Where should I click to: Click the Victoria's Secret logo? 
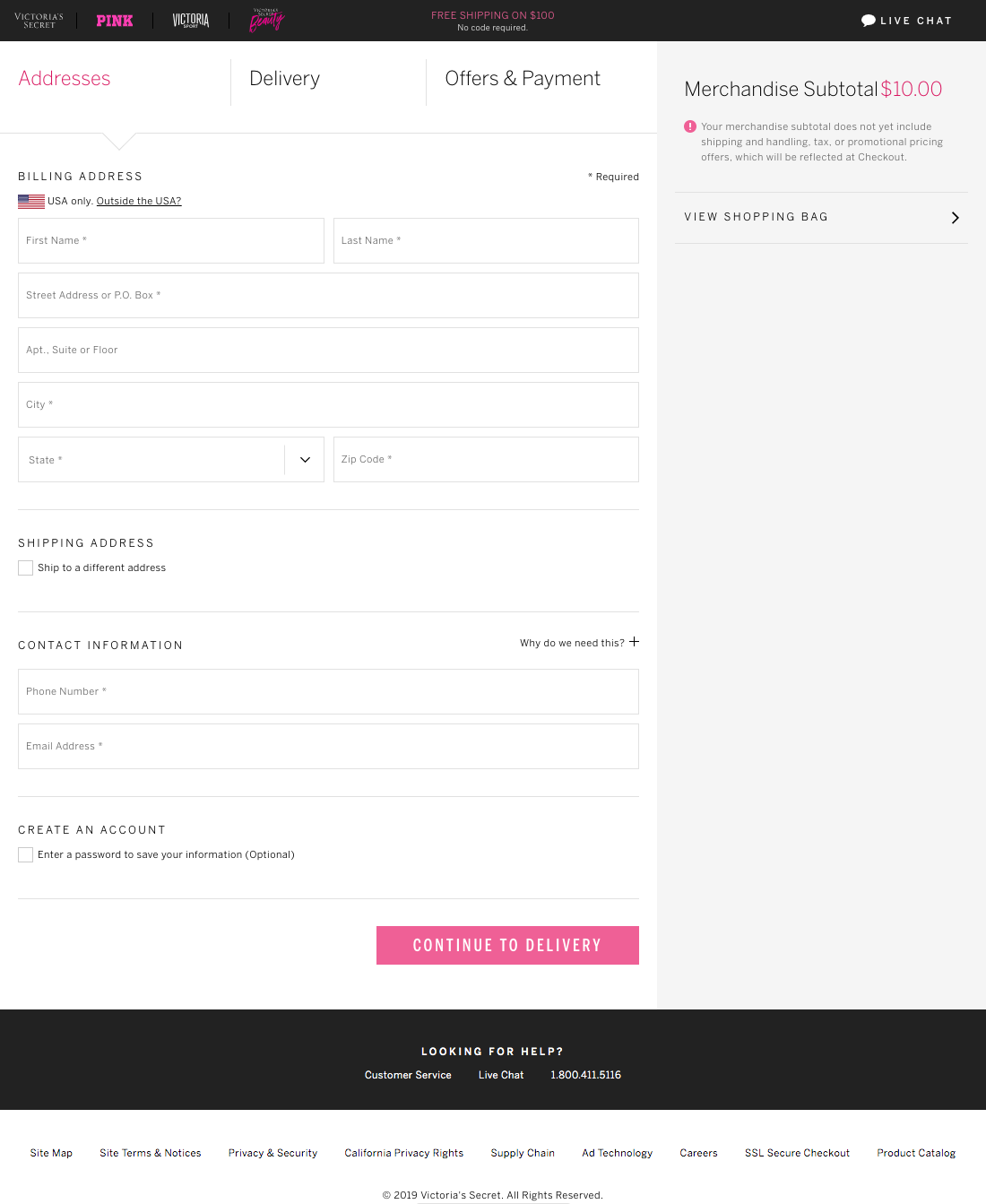[39, 21]
